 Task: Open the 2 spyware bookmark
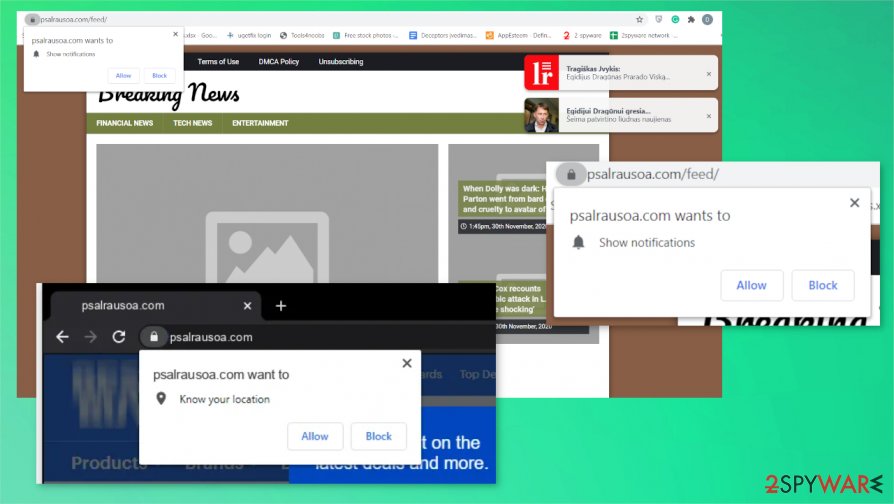[x=582, y=35]
